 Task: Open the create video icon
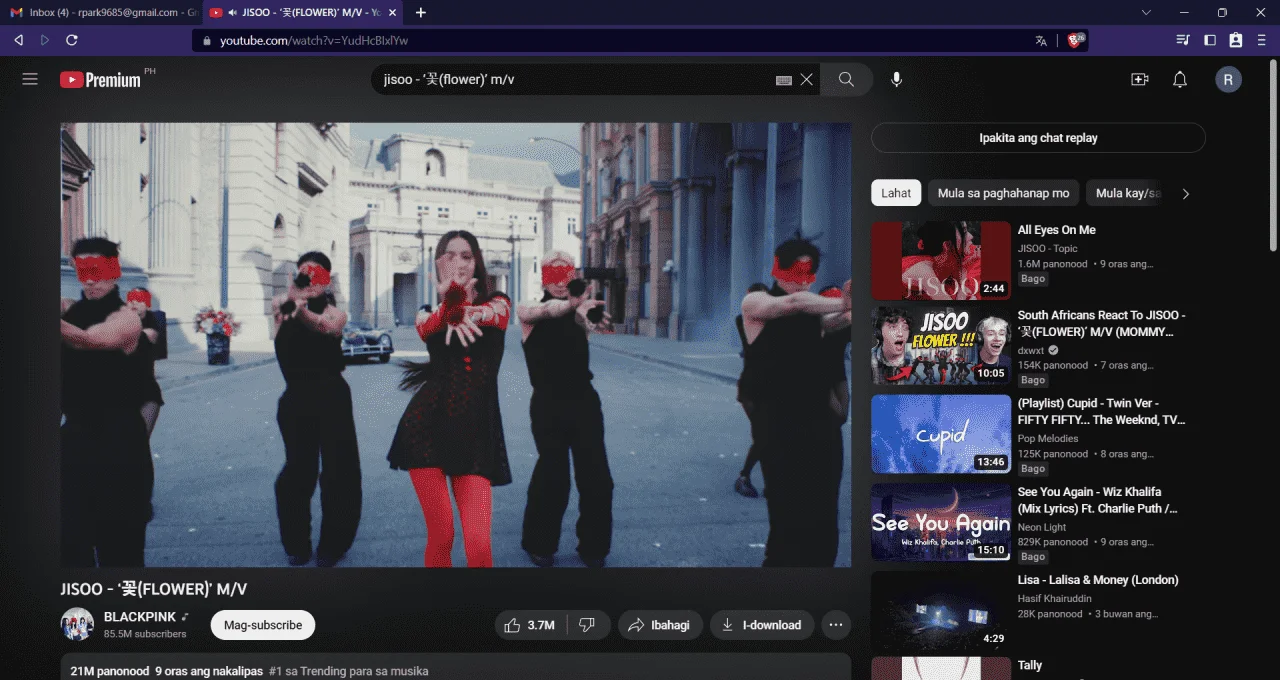(x=1139, y=80)
